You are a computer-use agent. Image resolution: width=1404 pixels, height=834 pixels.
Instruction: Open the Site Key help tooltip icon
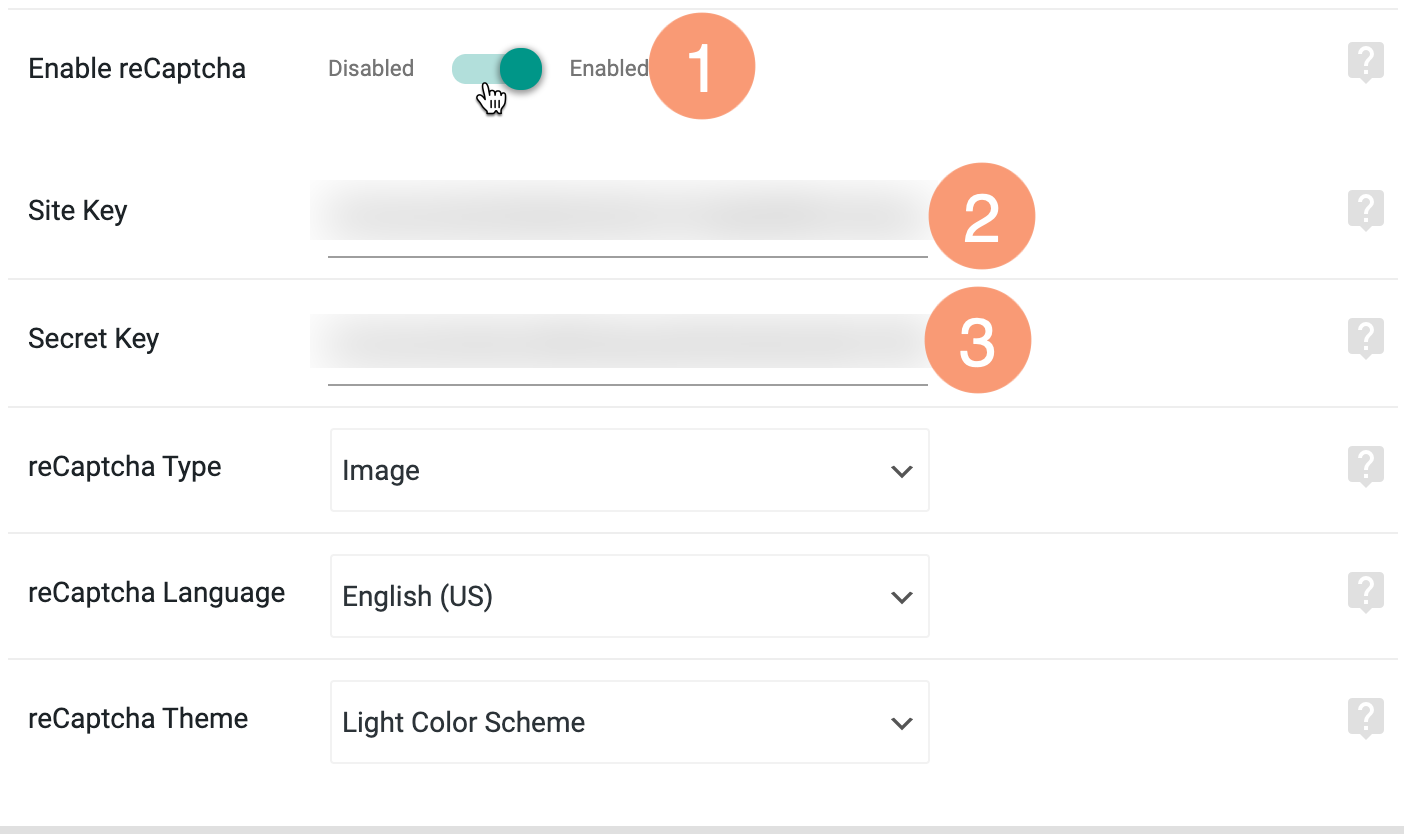[1365, 211]
